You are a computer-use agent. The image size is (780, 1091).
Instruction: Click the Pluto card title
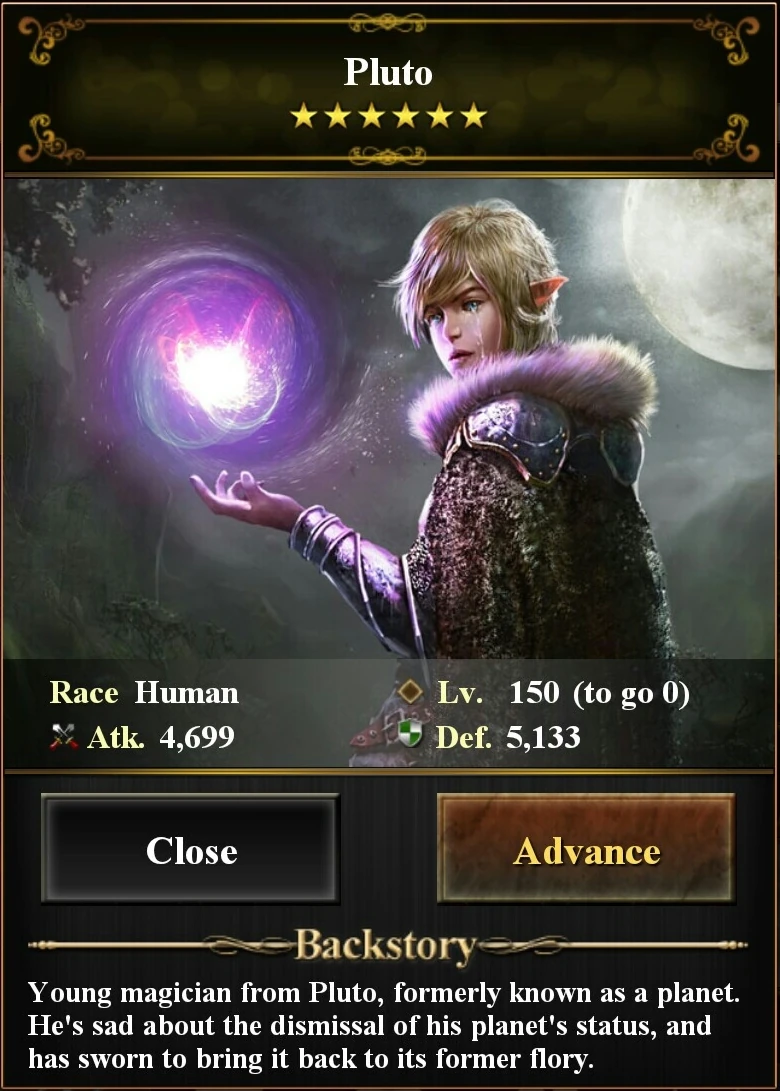(x=388, y=72)
